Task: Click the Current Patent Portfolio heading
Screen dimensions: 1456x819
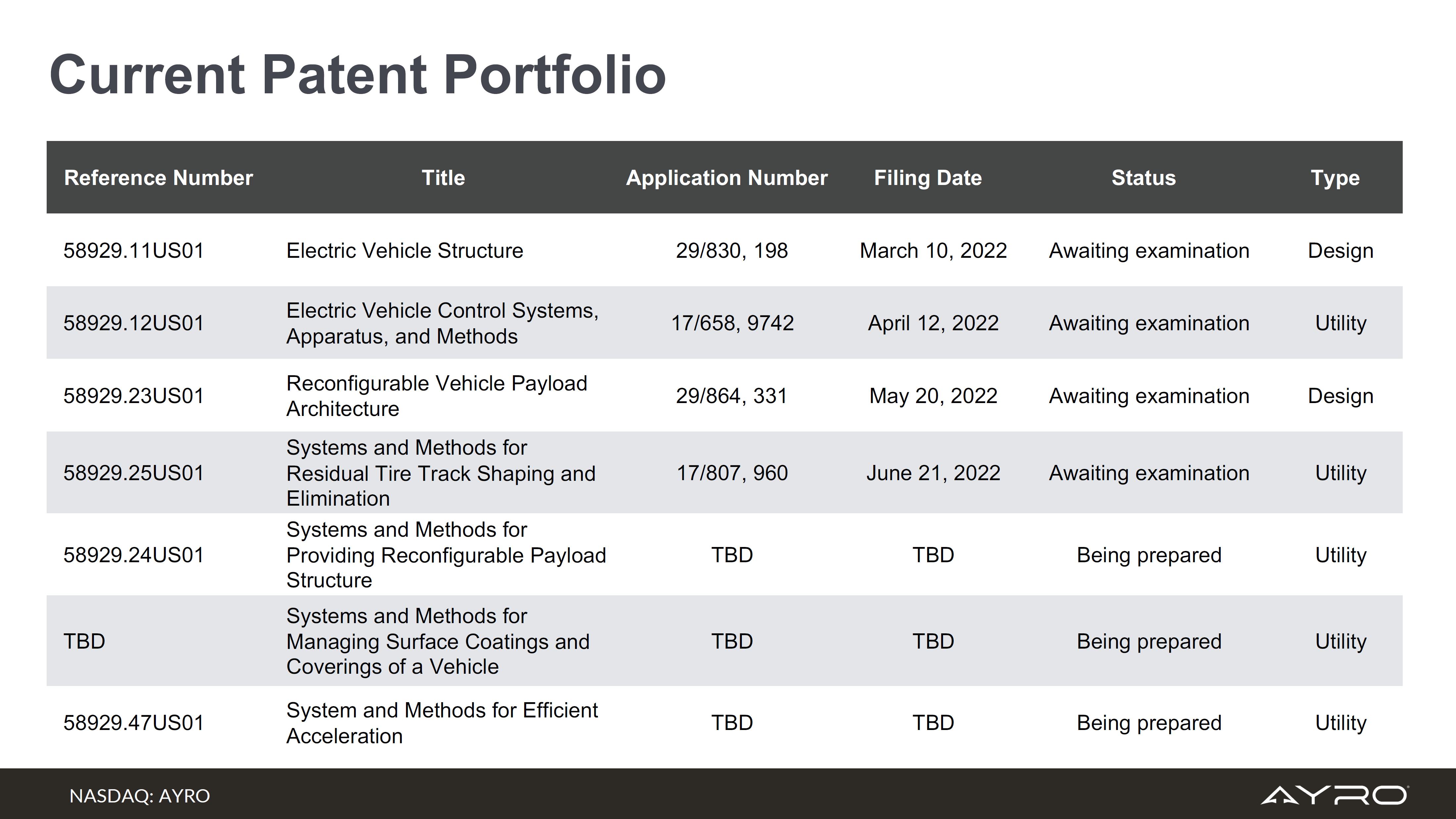Action: click(357, 74)
